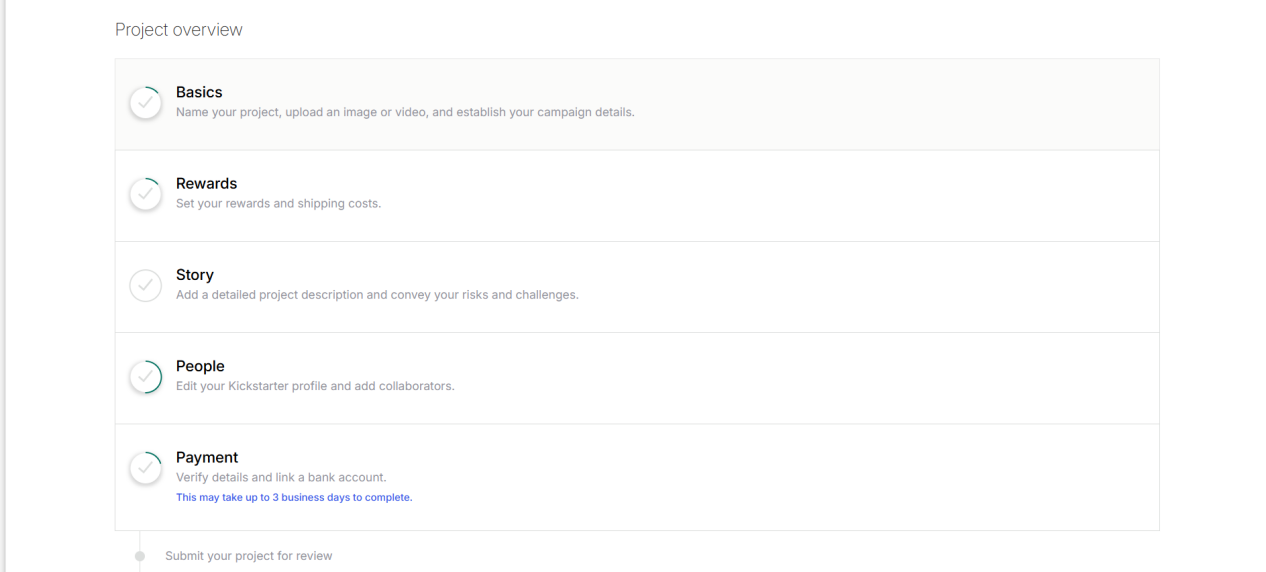This screenshot has width=1266, height=572.
Task: Click 'Verify details and link a bank account'
Action: click(x=281, y=477)
